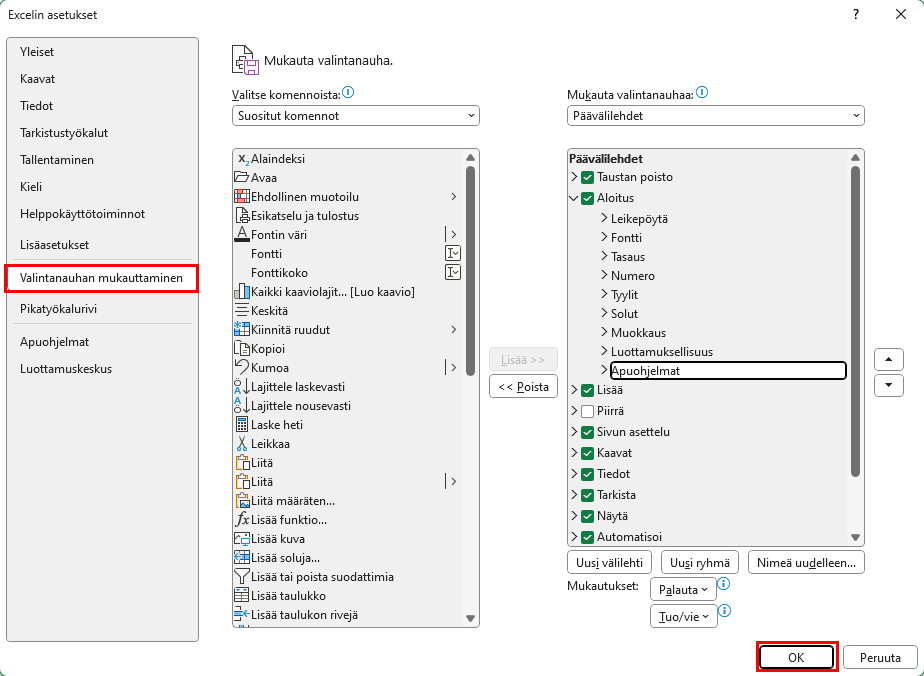Click the Uusi ryhmä button

tap(699, 562)
